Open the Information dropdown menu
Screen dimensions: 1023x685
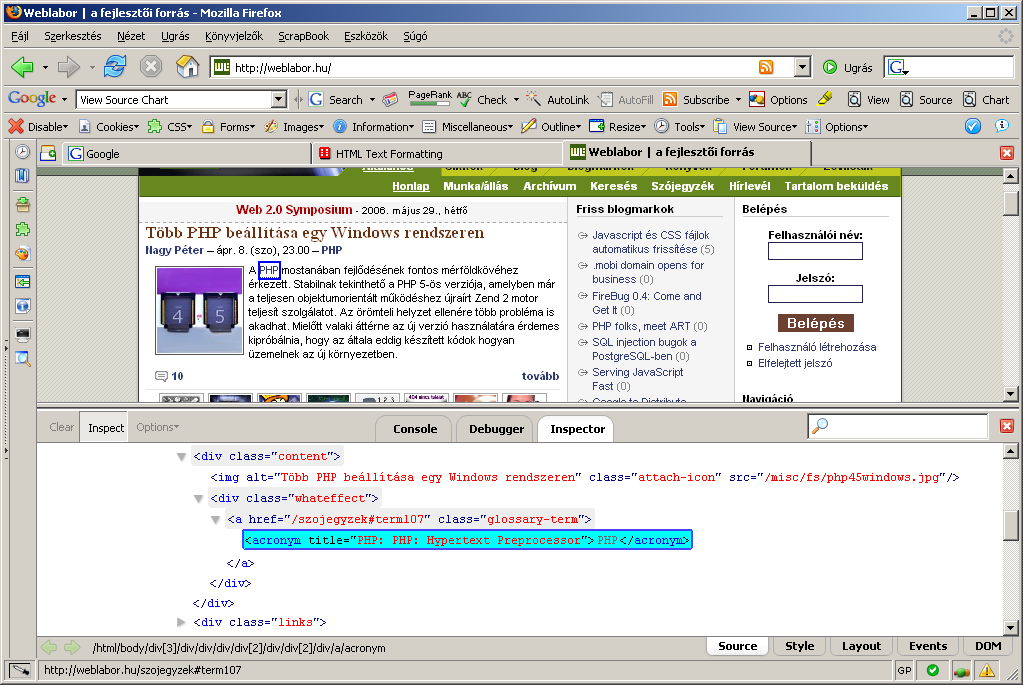[x=373, y=127]
